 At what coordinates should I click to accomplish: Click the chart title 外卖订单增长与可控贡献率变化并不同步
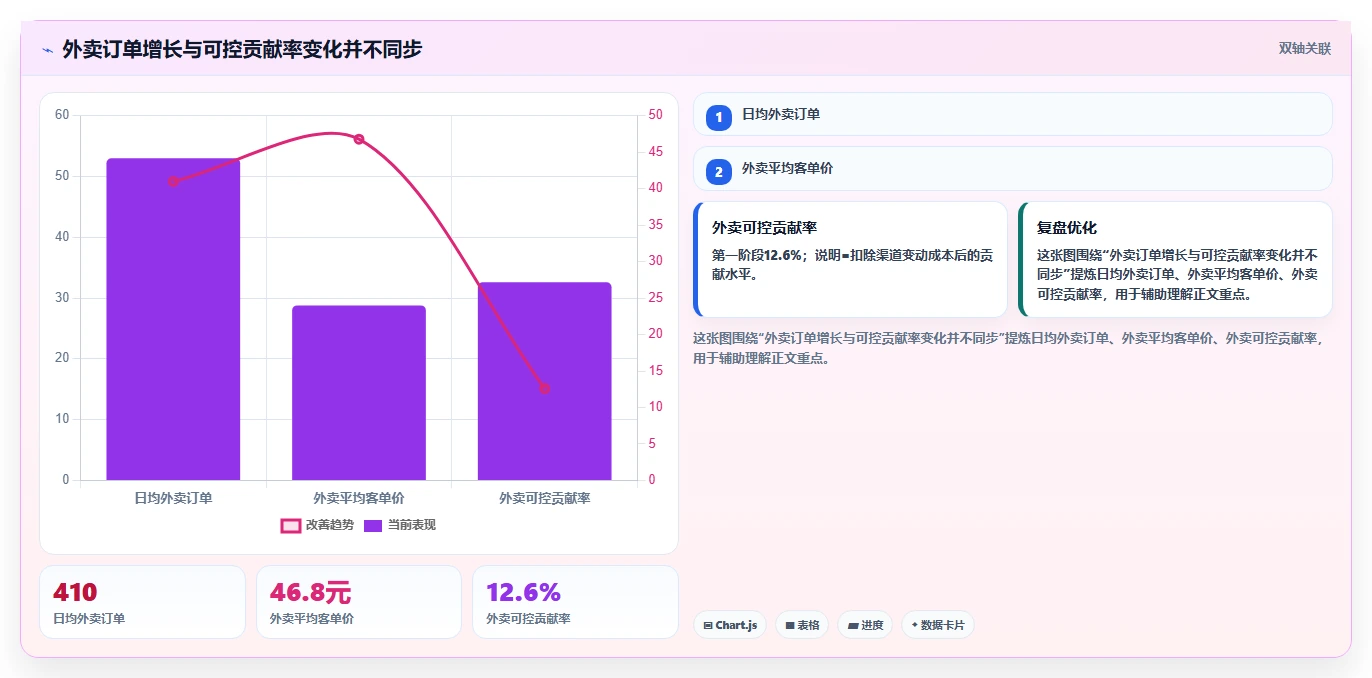242,49
